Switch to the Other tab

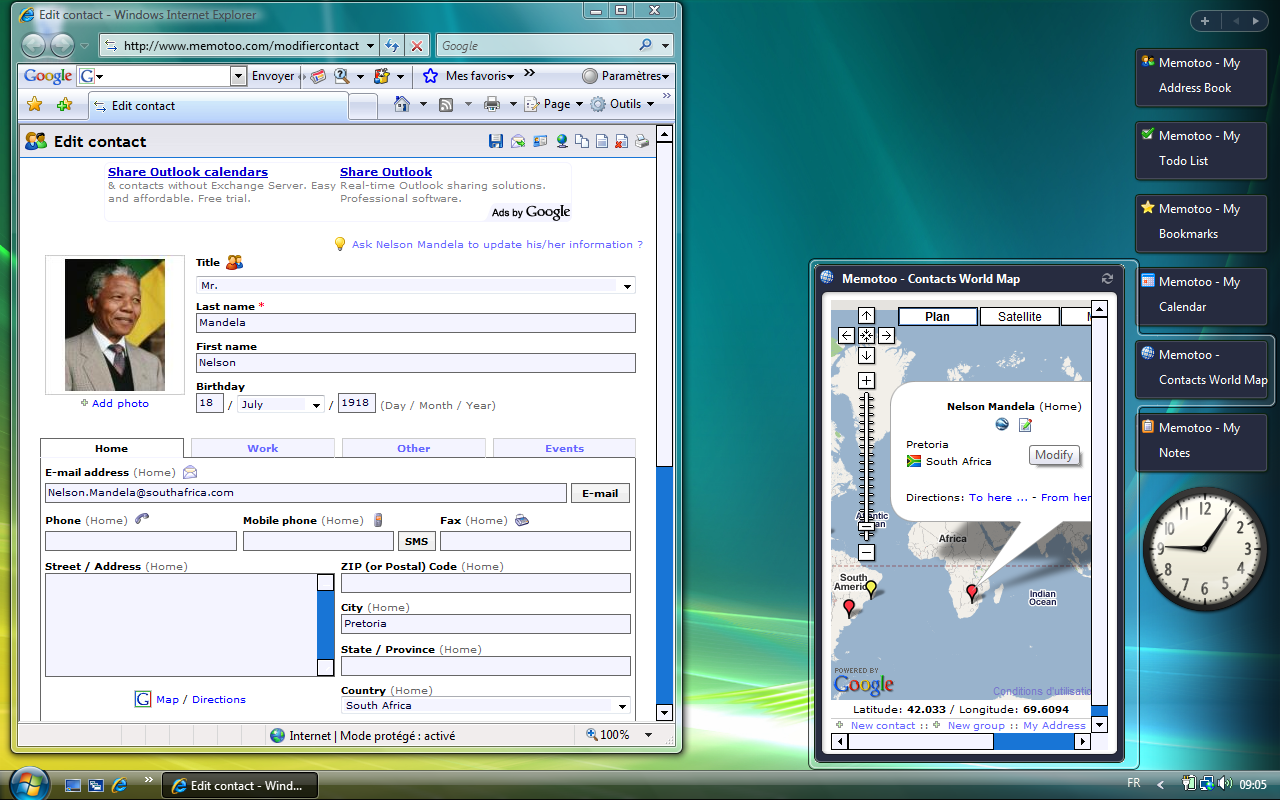pyautogui.click(x=414, y=448)
